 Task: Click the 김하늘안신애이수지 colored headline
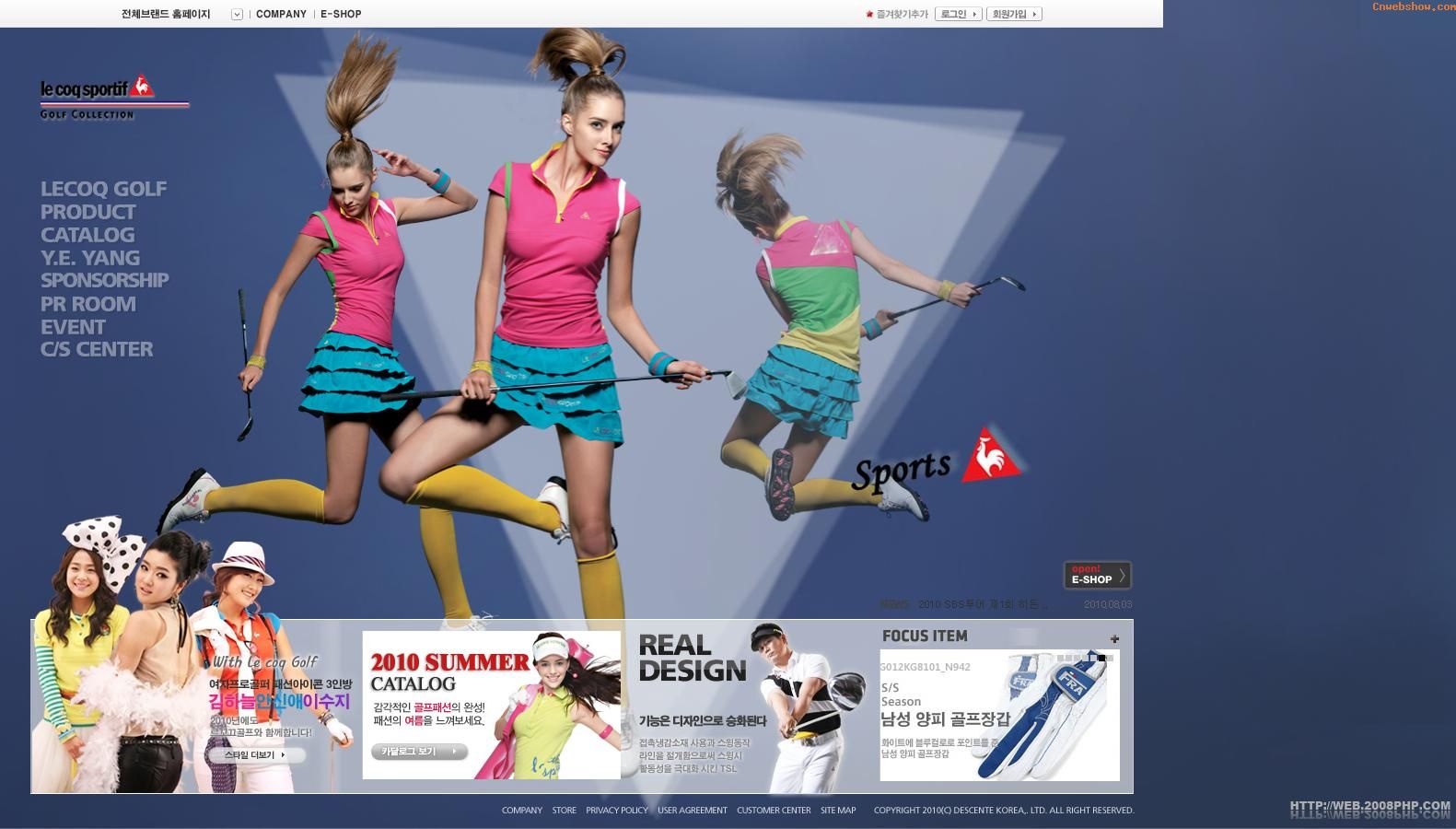click(x=280, y=701)
